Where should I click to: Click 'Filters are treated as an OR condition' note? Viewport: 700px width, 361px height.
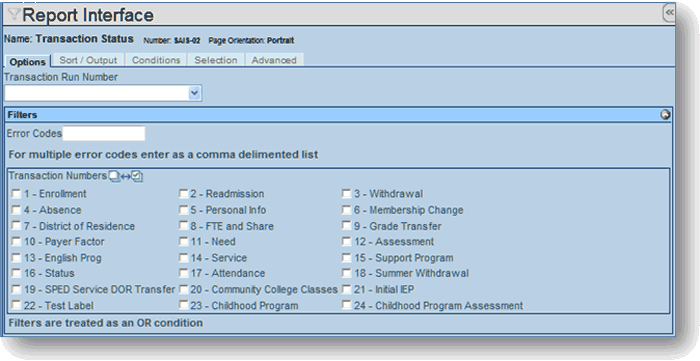[x=106, y=323]
